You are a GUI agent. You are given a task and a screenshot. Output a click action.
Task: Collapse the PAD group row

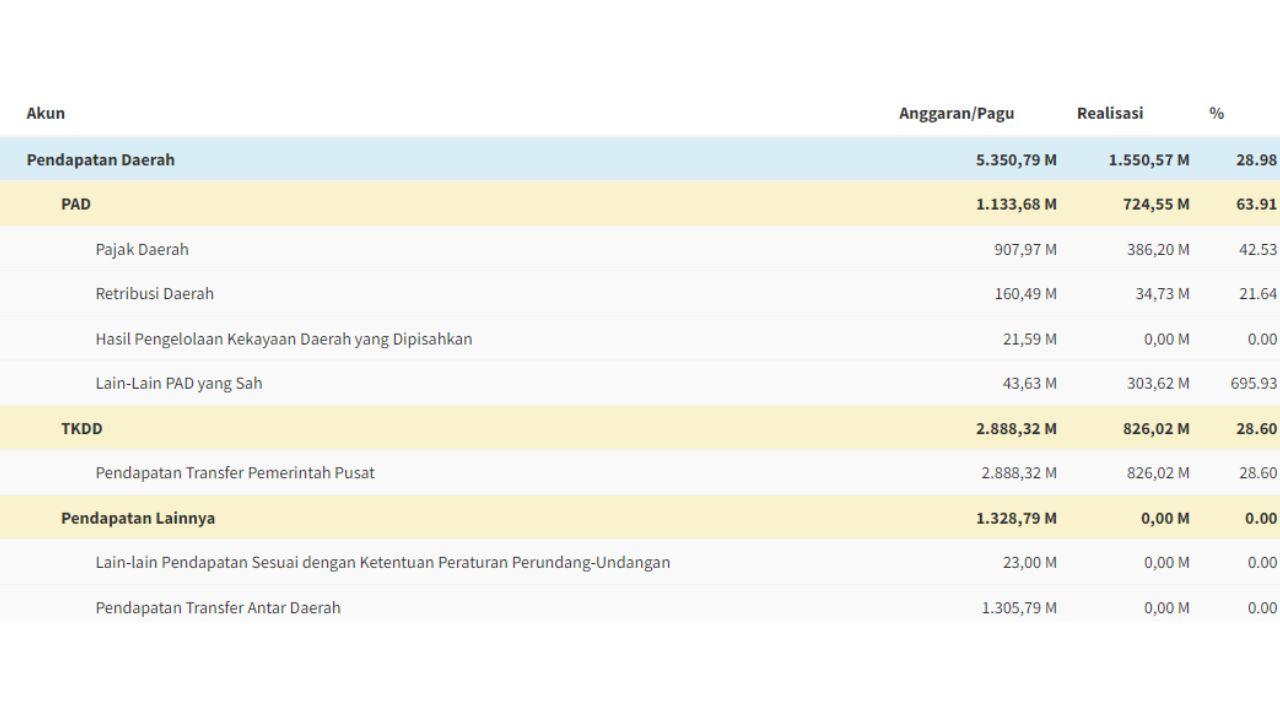coord(76,204)
